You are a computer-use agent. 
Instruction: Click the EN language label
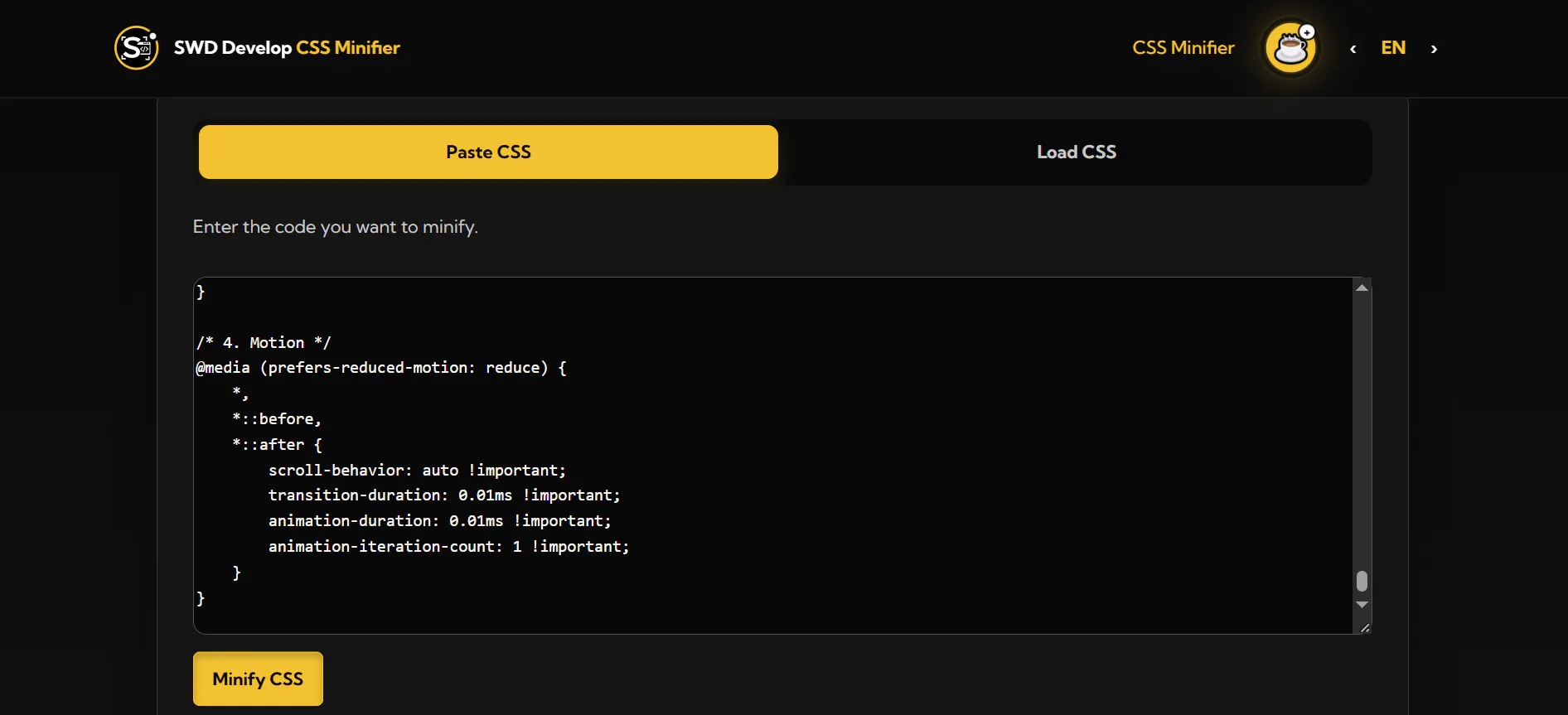pyautogui.click(x=1393, y=48)
